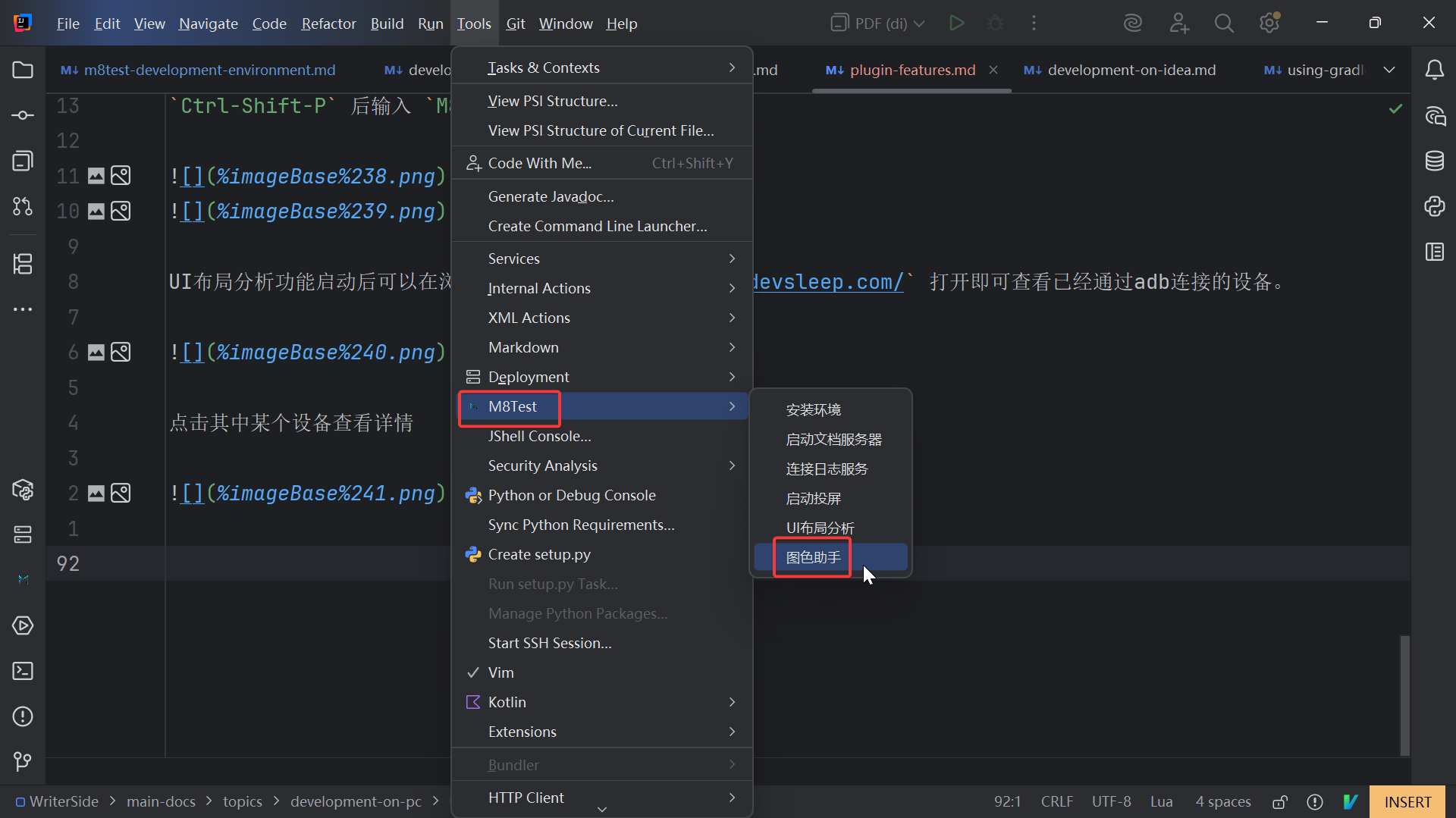This screenshot has height=818, width=1456.
Task: Open the Database tool window
Action: tap(1434, 161)
